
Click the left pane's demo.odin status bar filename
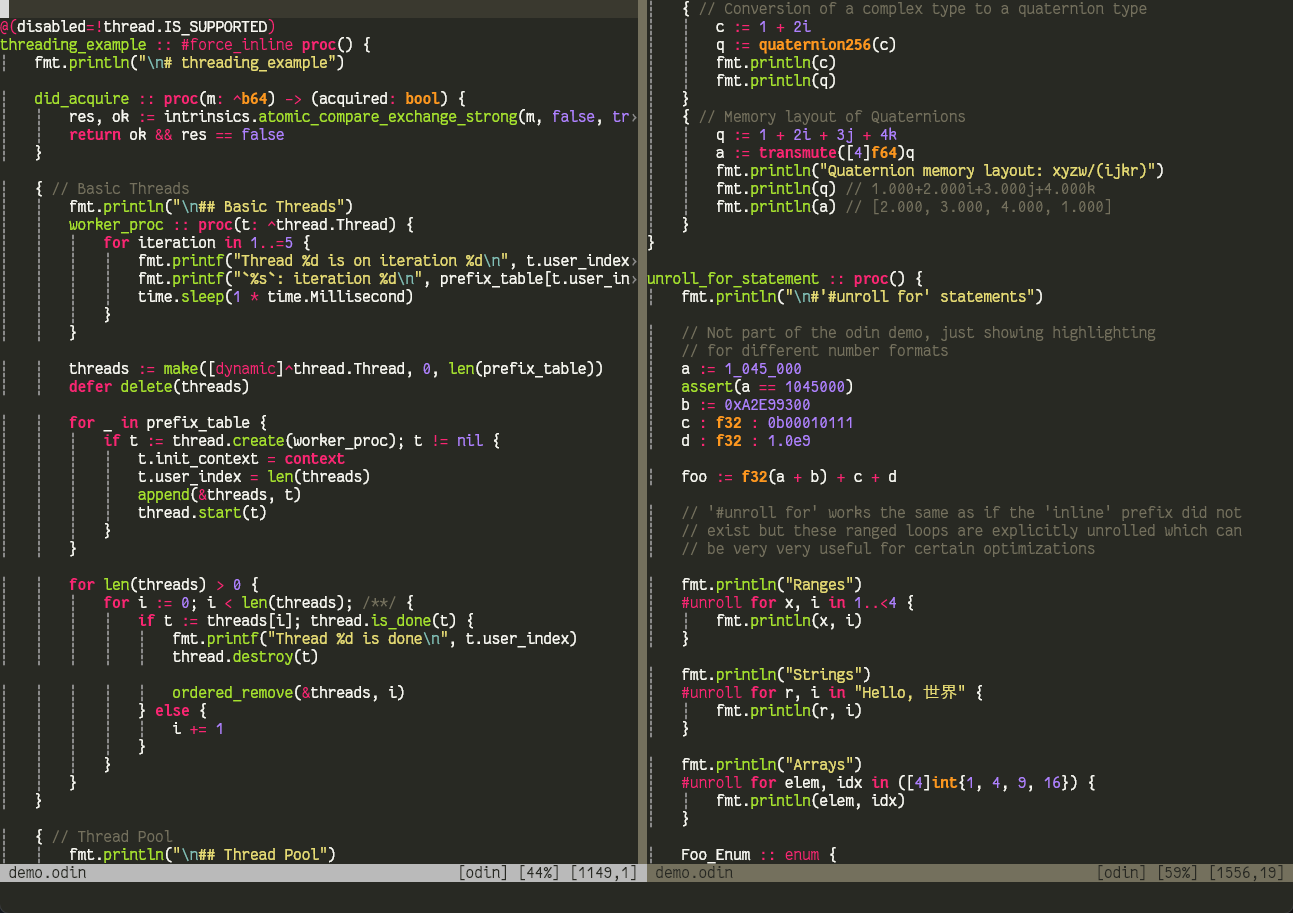coord(47,872)
